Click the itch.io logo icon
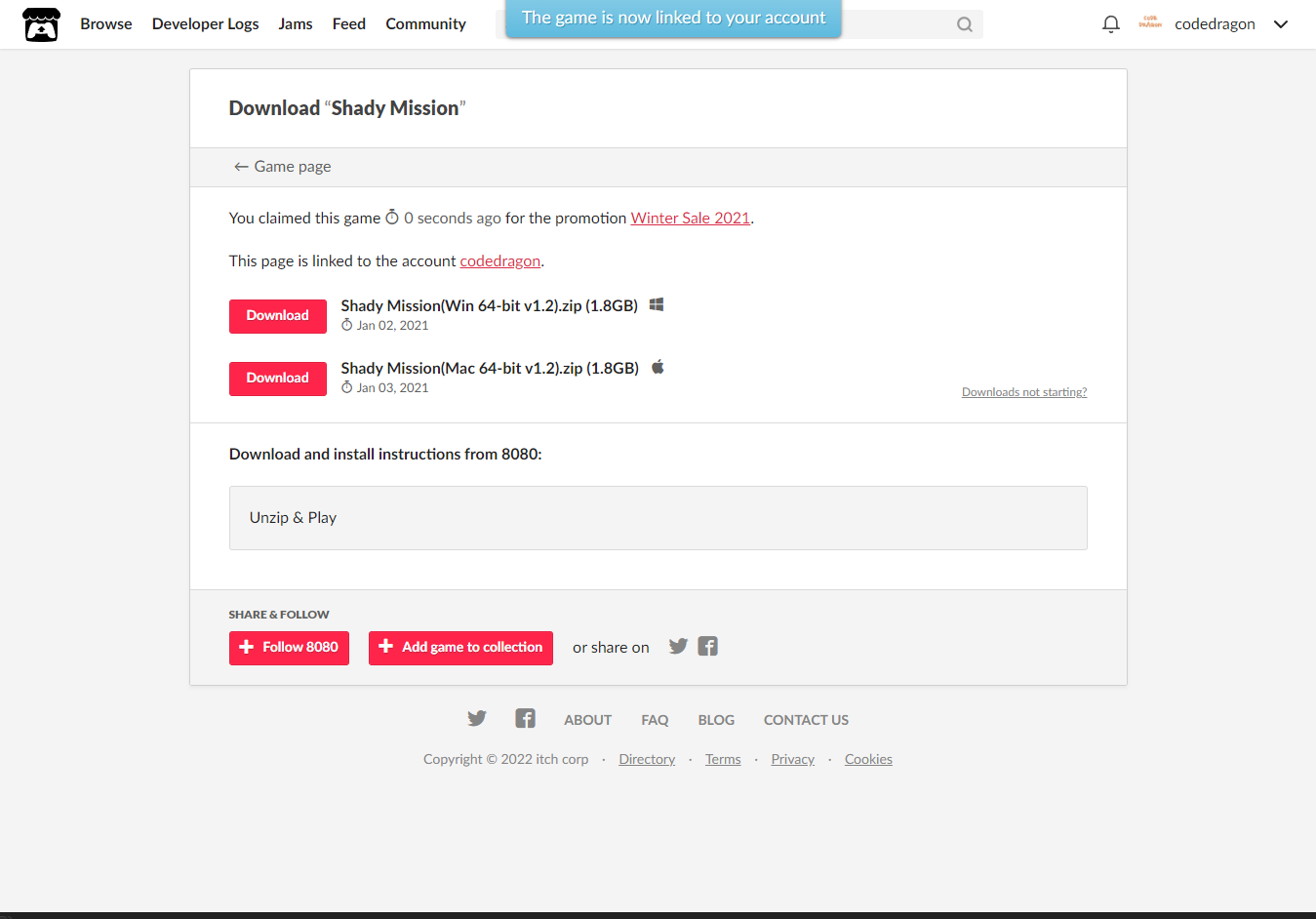This screenshot has height=919, width=1316. coord(41,24)
